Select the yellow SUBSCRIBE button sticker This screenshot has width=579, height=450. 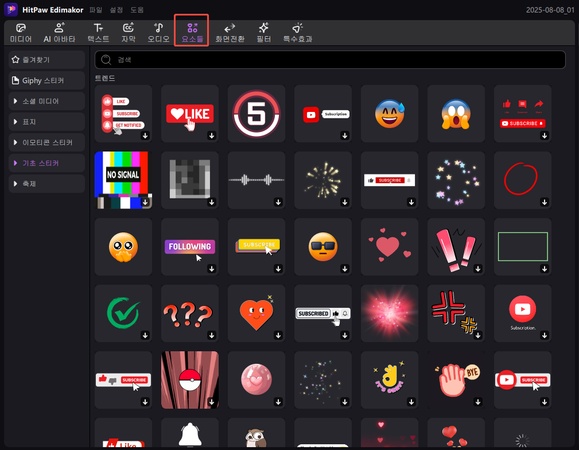(256, 247)
